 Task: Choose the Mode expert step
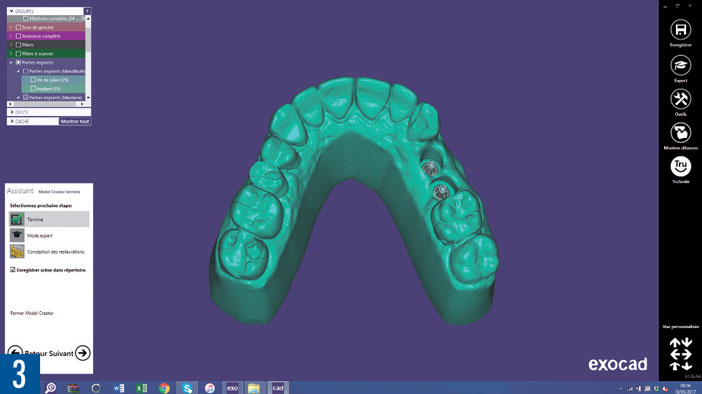pos(49,236)
